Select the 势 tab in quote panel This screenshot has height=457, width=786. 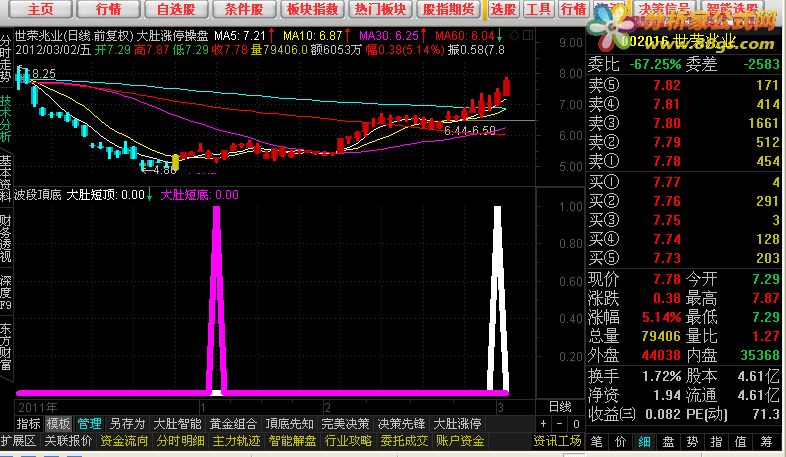[x=692, y=441]
